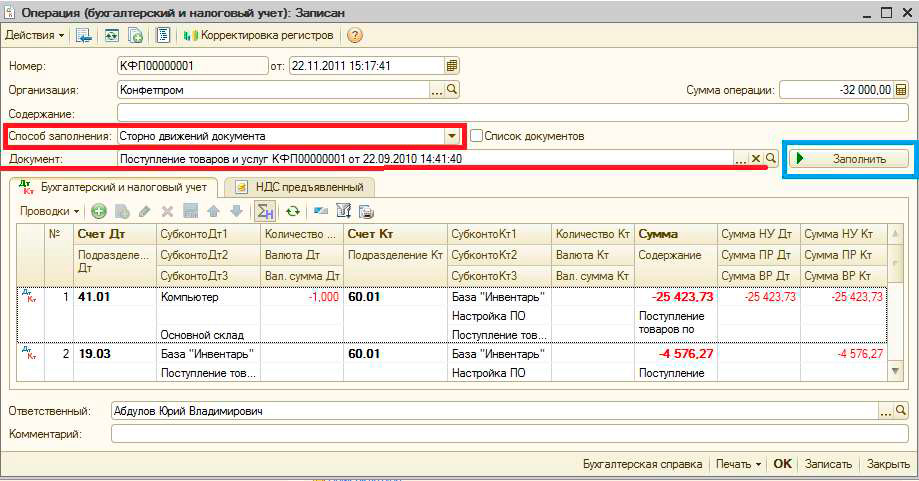
Task: Open the Ответственный magnifier icon
Action: click(901, 411)
